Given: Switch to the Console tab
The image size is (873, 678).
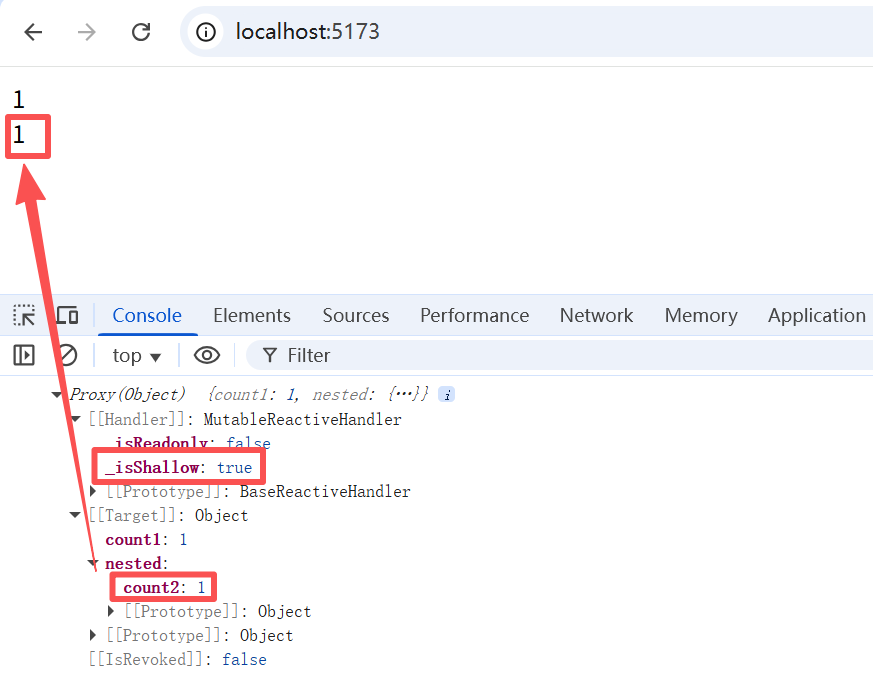Looking at the screenshot, I should pos(147,316).
